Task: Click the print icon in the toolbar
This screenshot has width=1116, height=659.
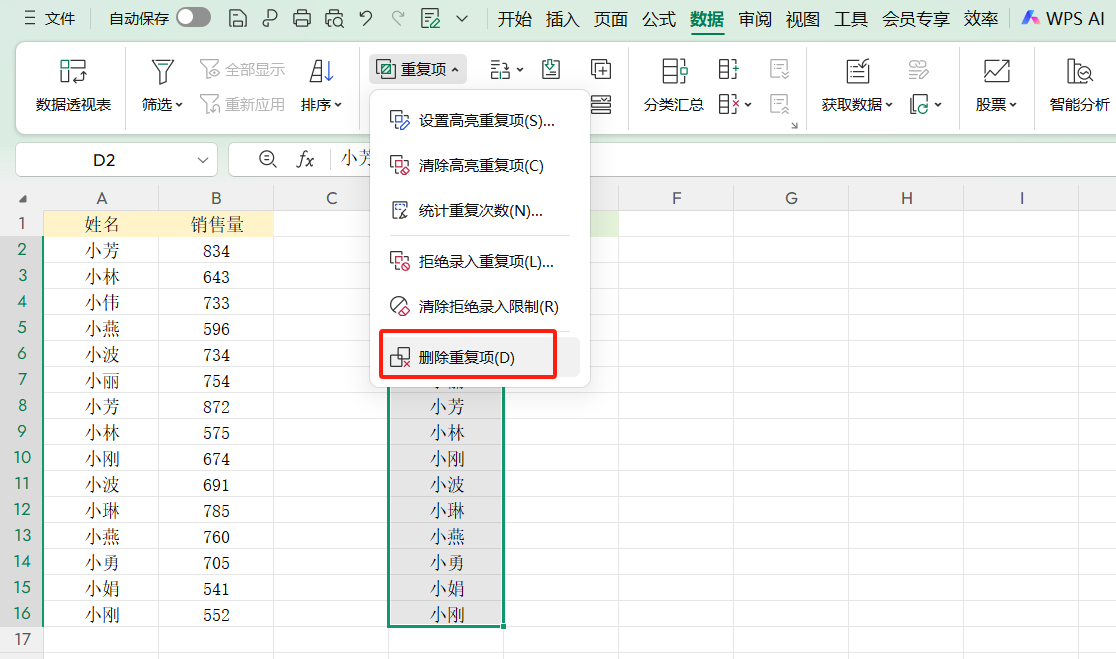Action: 301,18
